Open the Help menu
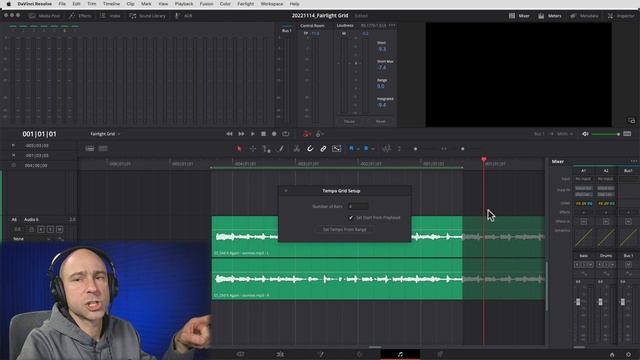640x360 pixels. 294,4
